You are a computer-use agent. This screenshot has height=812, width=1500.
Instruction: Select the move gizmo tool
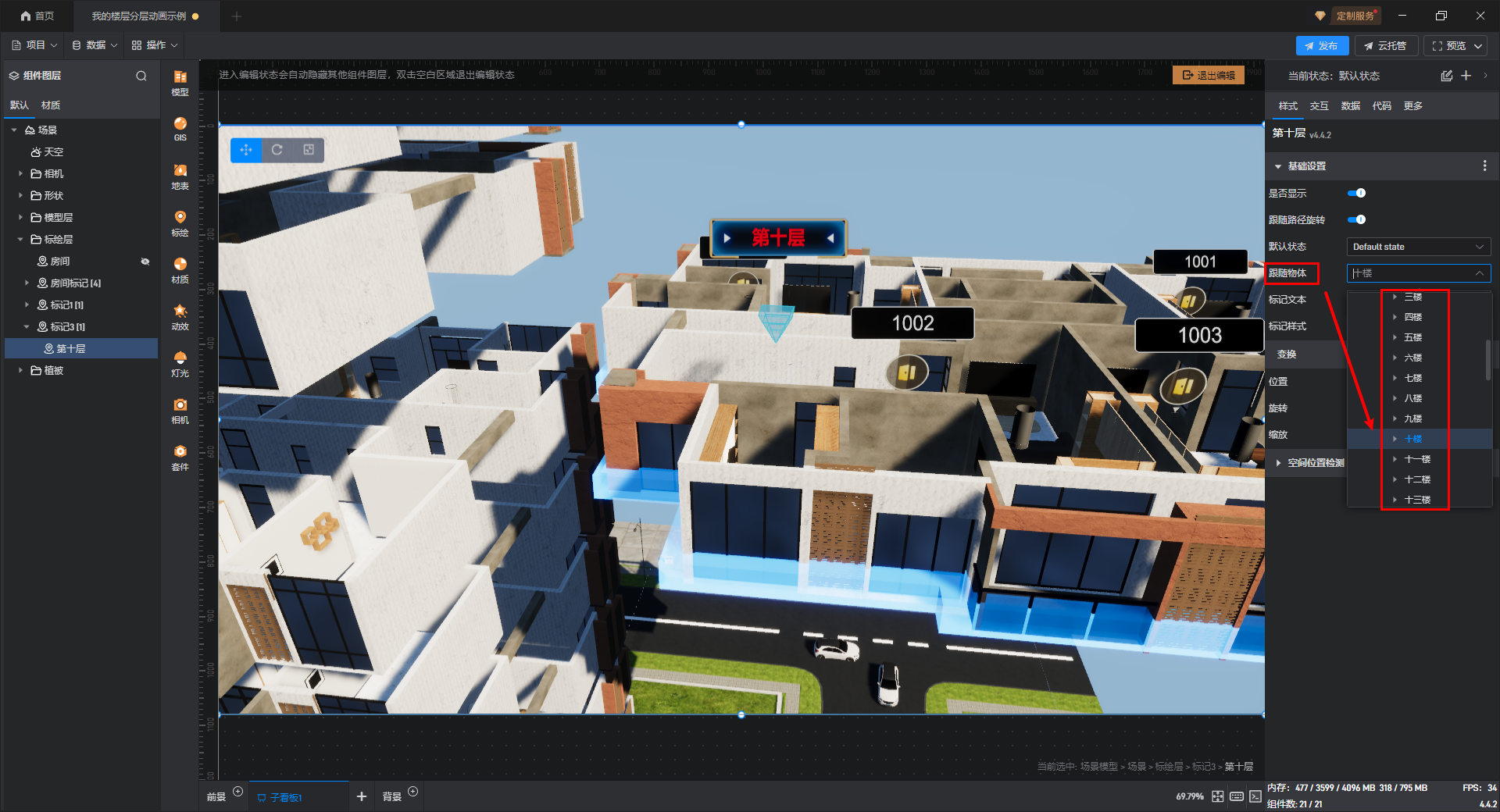coord(246,150)
